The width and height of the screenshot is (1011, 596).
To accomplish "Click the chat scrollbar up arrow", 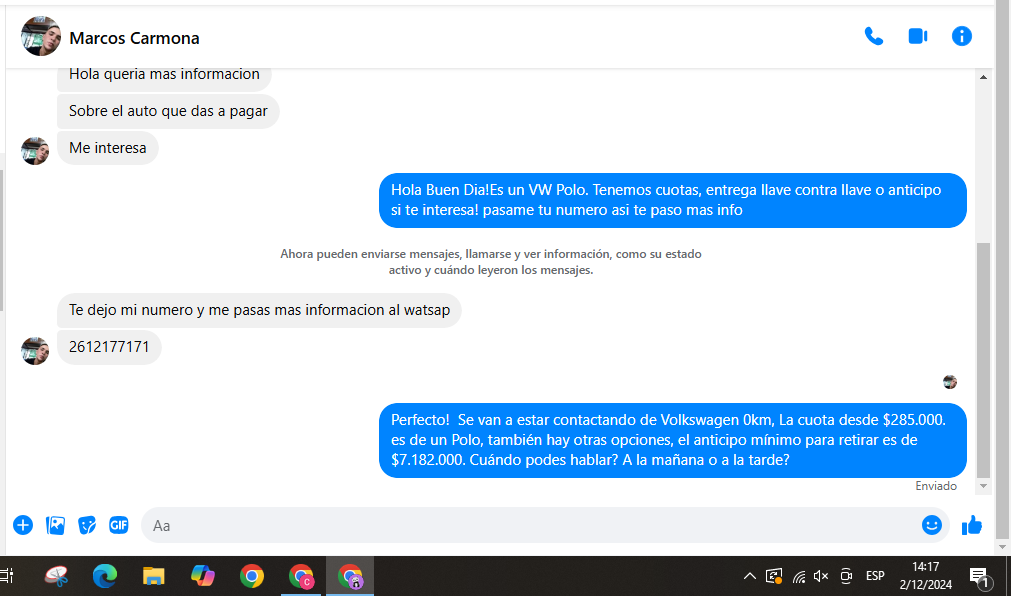I will (x=983, y=77).
